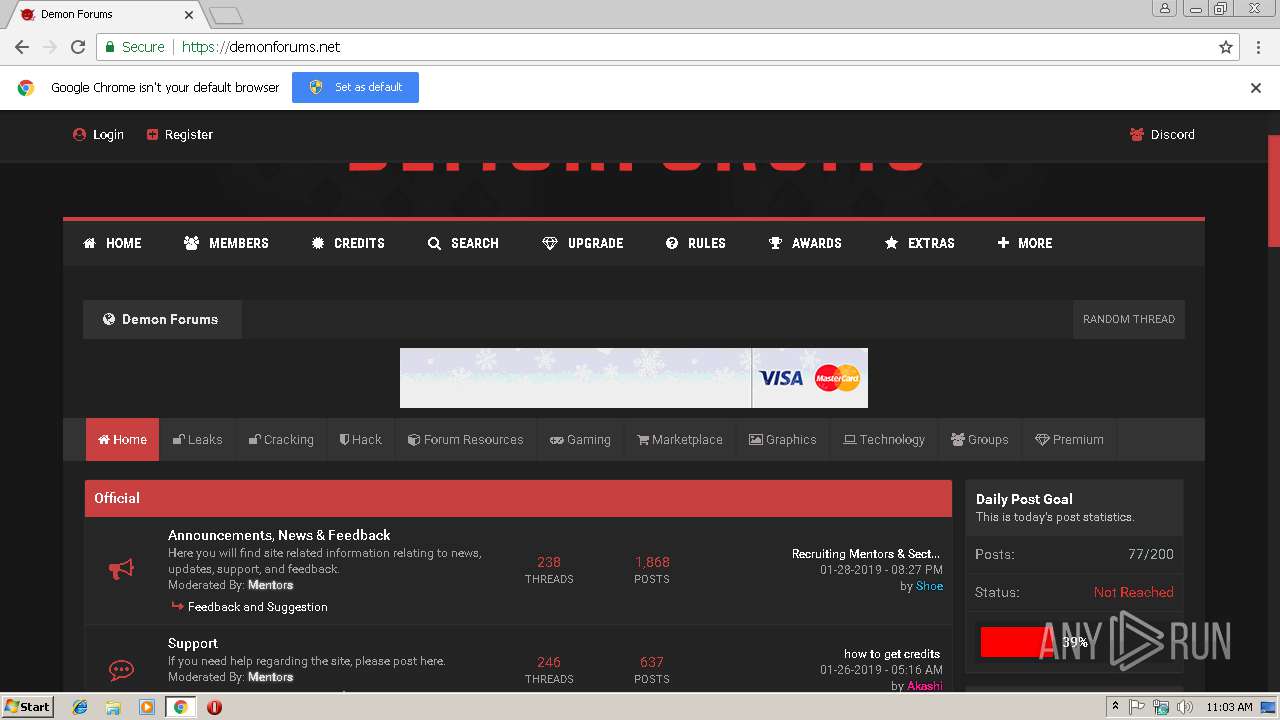This screenshot has height=720, width=1280.
Task: Launch Internet Explorer from taskbar
Action: (80, 707)
